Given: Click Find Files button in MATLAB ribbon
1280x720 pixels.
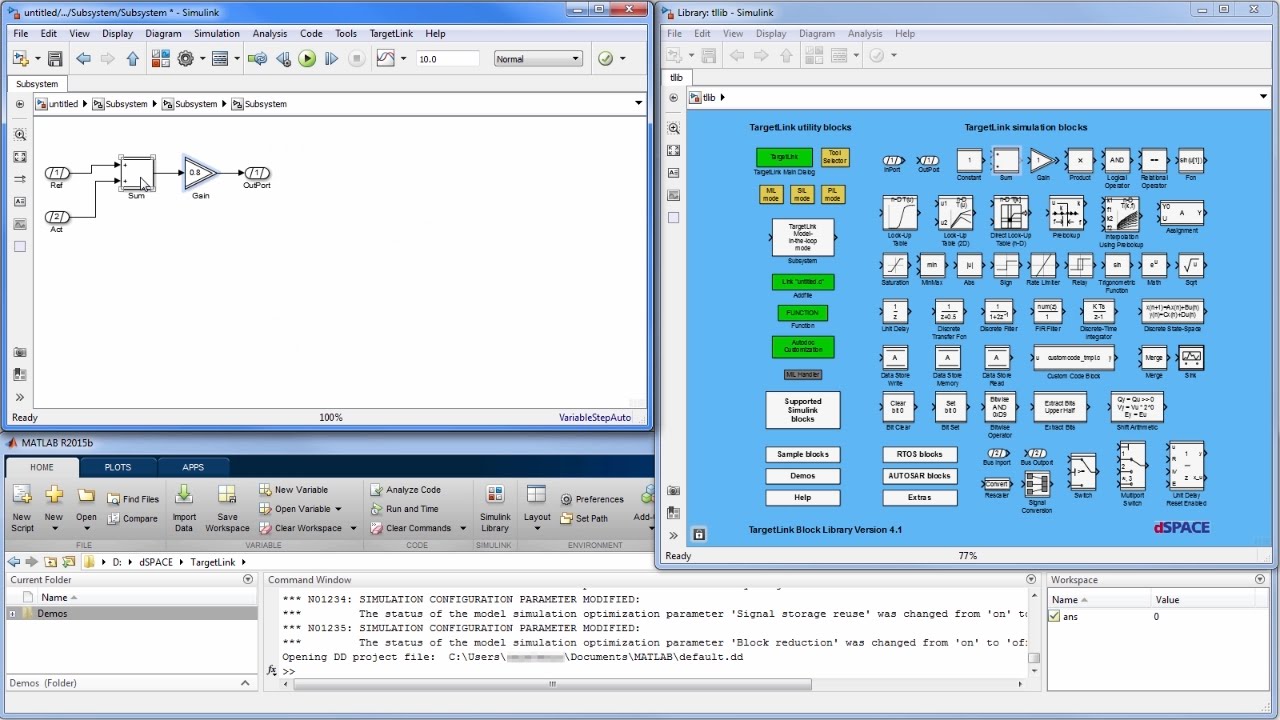Looking at the screenshot, I should tap(133, 499).
